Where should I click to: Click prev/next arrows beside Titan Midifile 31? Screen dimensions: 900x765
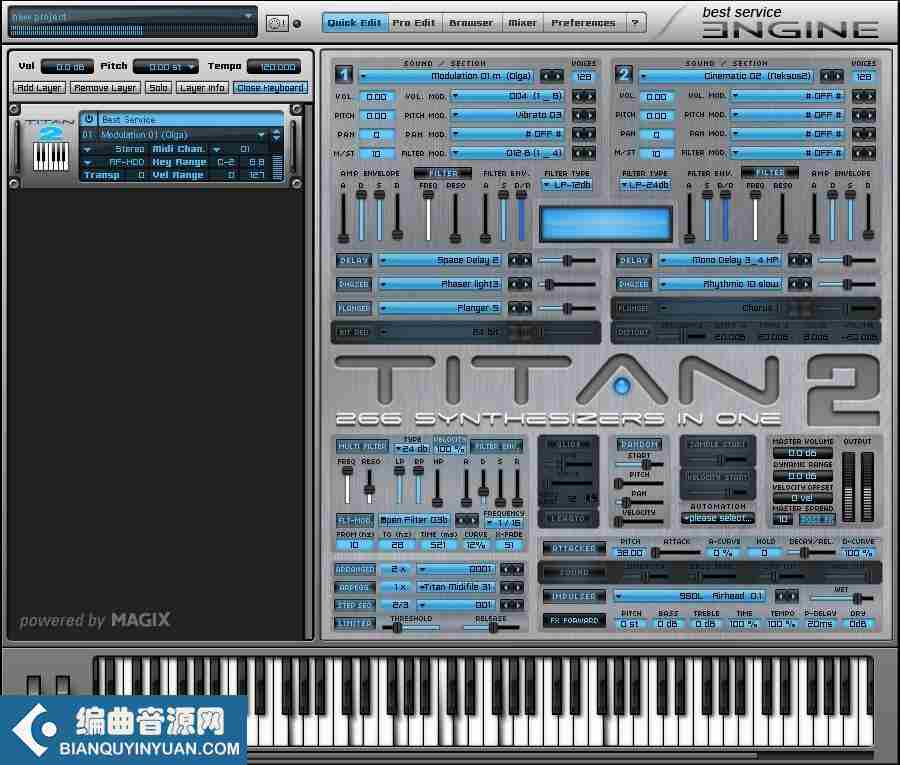coord(512,588)
